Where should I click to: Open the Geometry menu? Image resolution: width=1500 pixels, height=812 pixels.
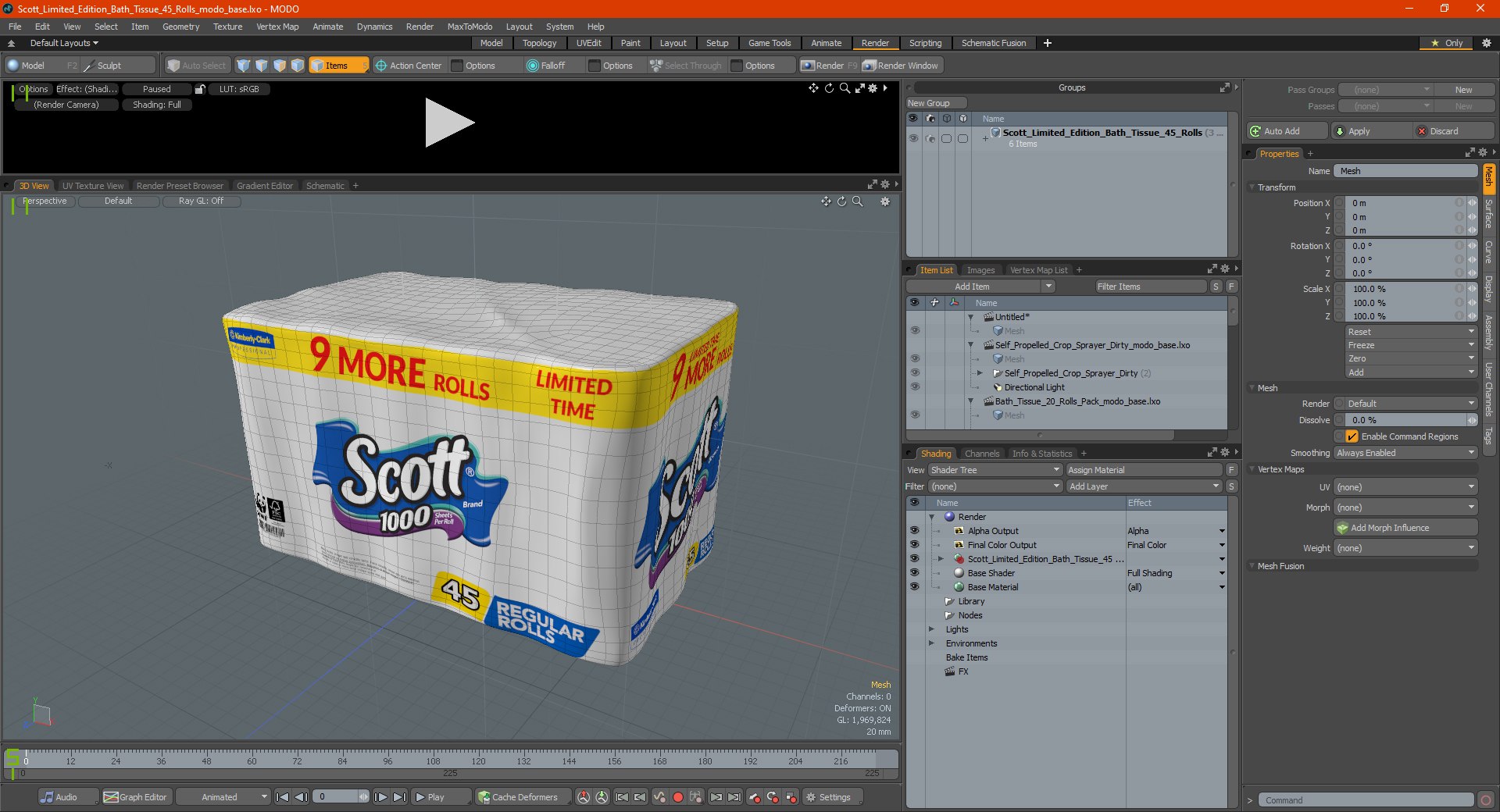(180, 27)
